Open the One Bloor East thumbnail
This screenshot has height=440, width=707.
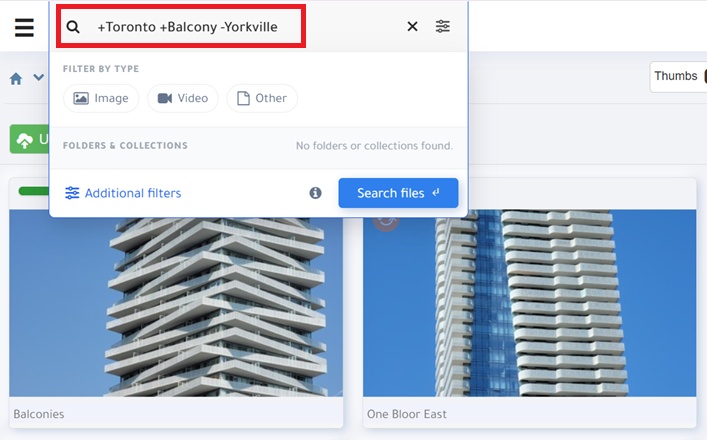click(x=529, y=303)
